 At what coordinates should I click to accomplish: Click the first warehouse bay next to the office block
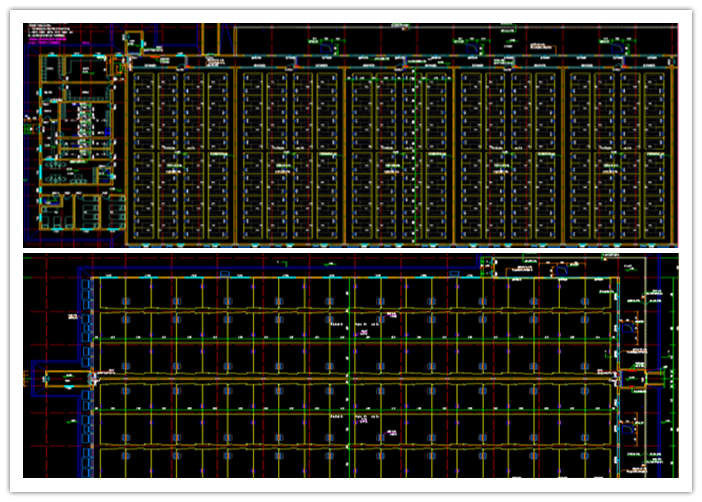[x=181, y=155]
